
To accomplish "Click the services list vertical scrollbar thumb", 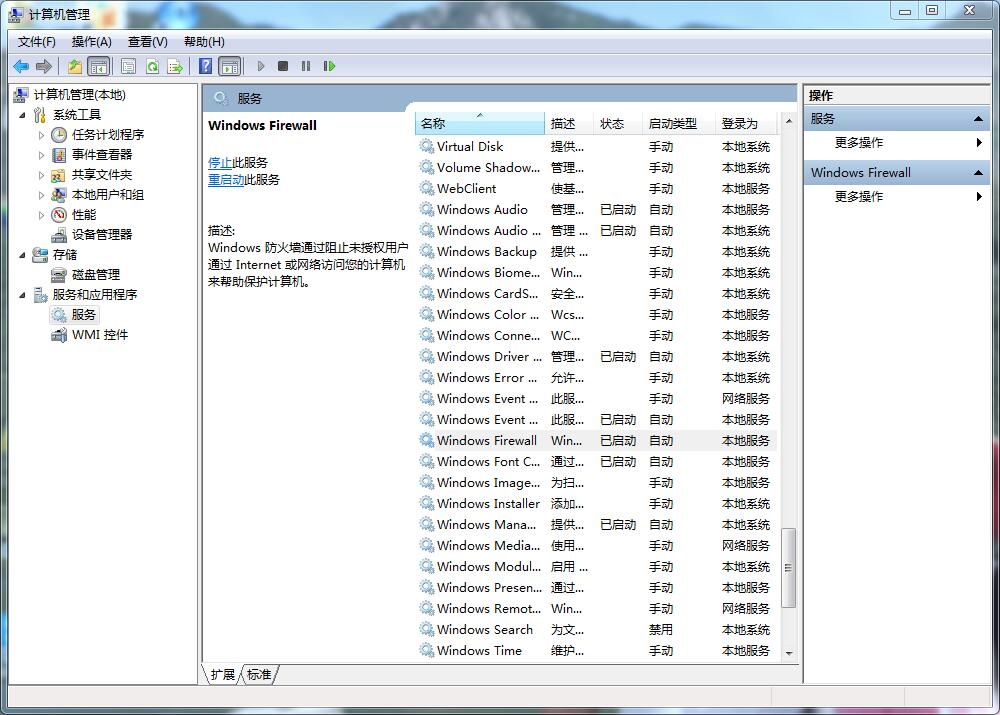I will (x=788, y=567).
